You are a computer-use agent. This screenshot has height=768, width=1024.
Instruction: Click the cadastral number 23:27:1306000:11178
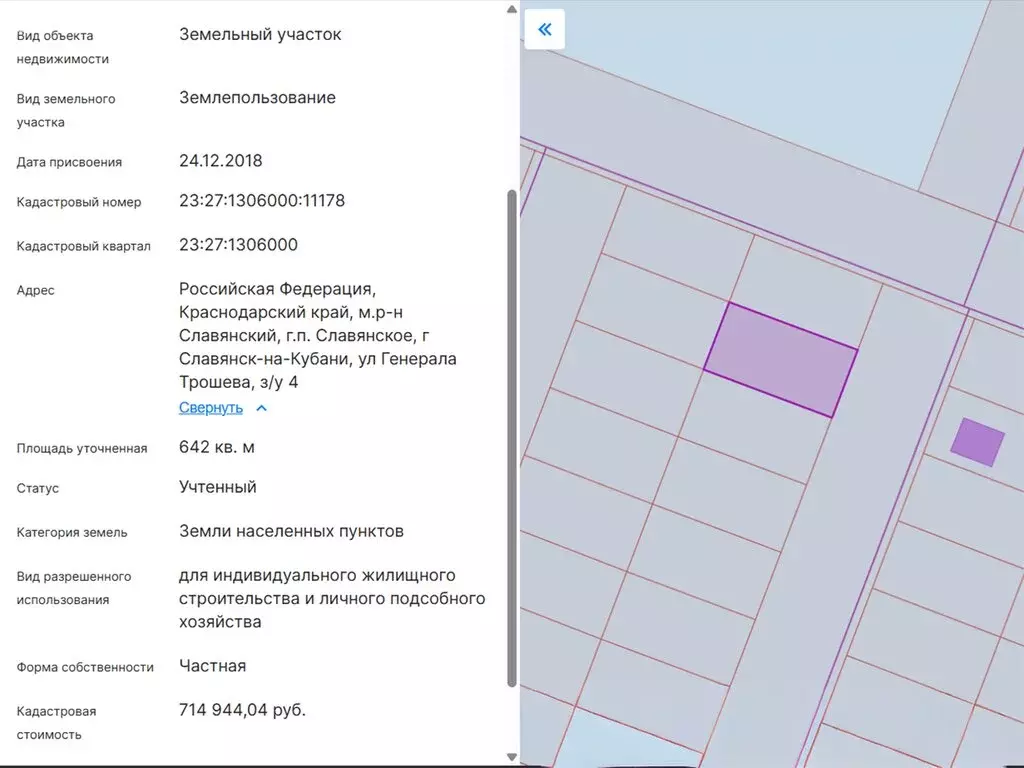tap(261, 201)
